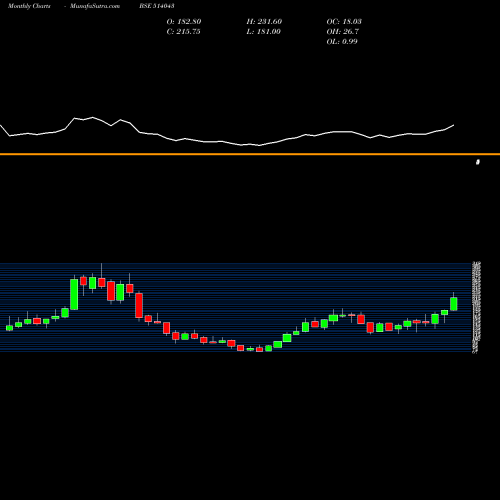
Task: Click the tallest green candlestick in the chart
Action: coord(74,294)
